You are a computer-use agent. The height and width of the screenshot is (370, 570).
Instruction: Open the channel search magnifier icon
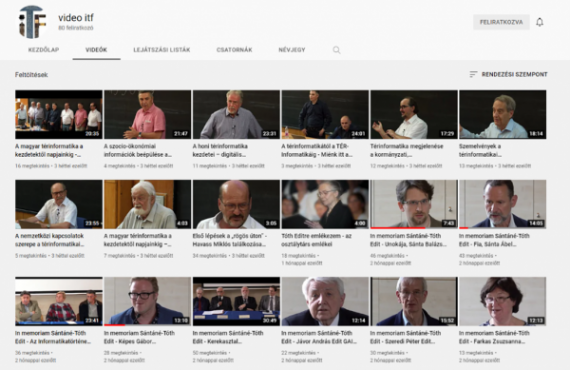pyautogui.click(x=337, y=50)
